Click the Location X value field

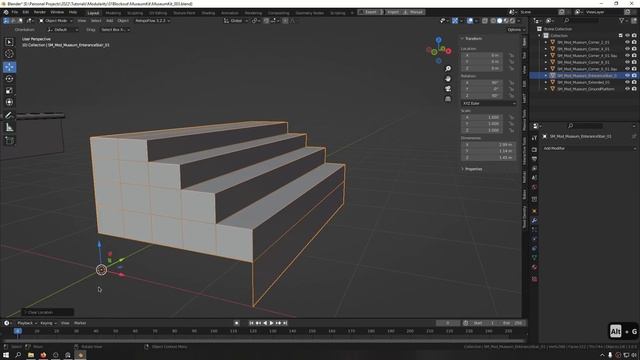tap(482, 55)
